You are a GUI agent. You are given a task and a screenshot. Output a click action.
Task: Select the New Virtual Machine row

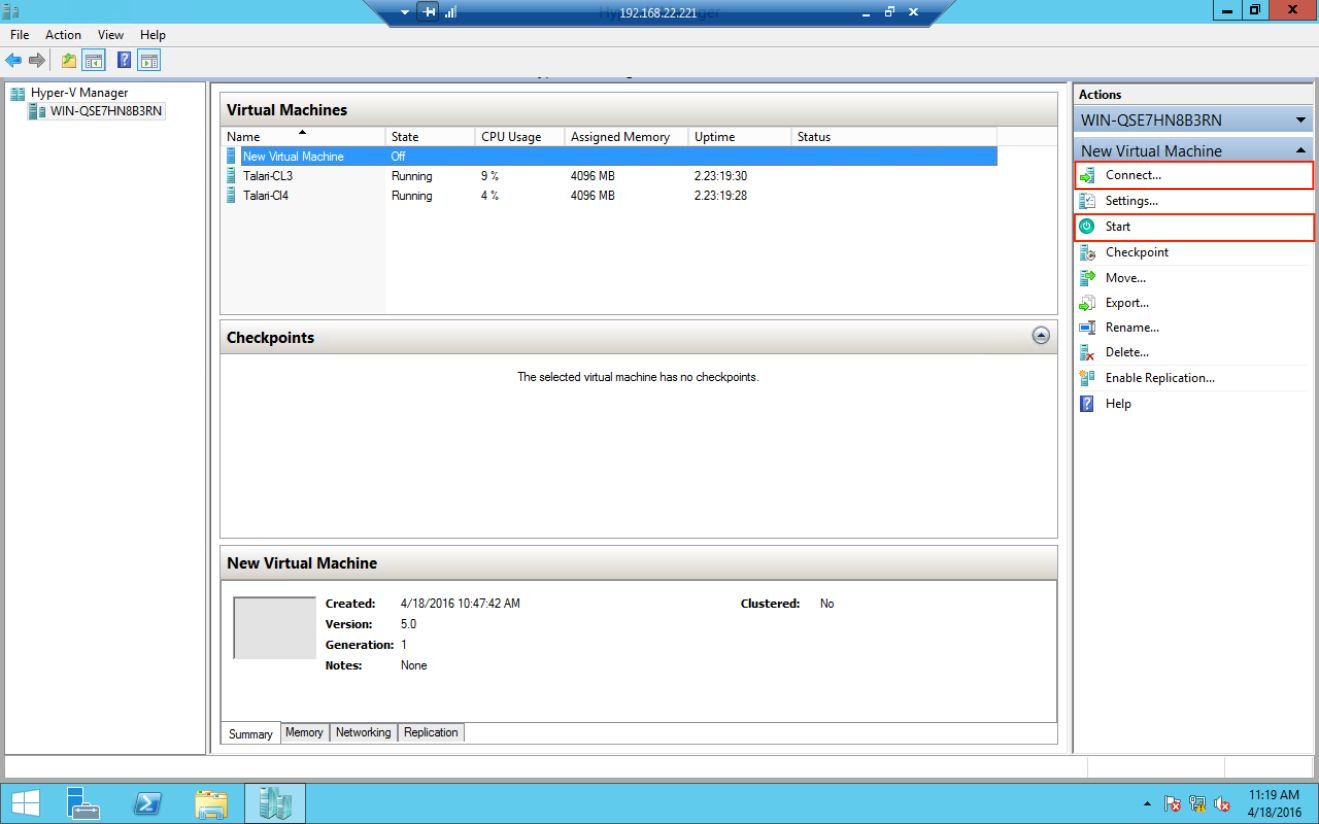(x=609, y=156)
